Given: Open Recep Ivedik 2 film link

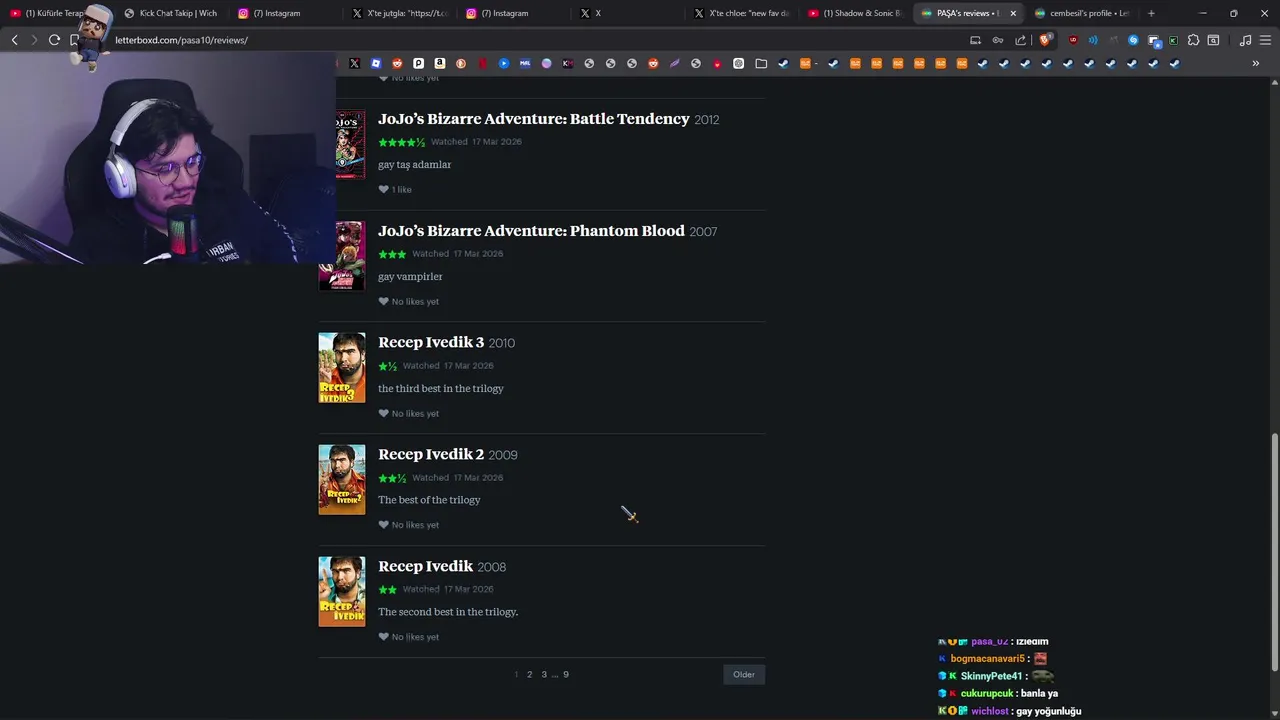Looking at the screenshot, I should click(x=431, y=454).
